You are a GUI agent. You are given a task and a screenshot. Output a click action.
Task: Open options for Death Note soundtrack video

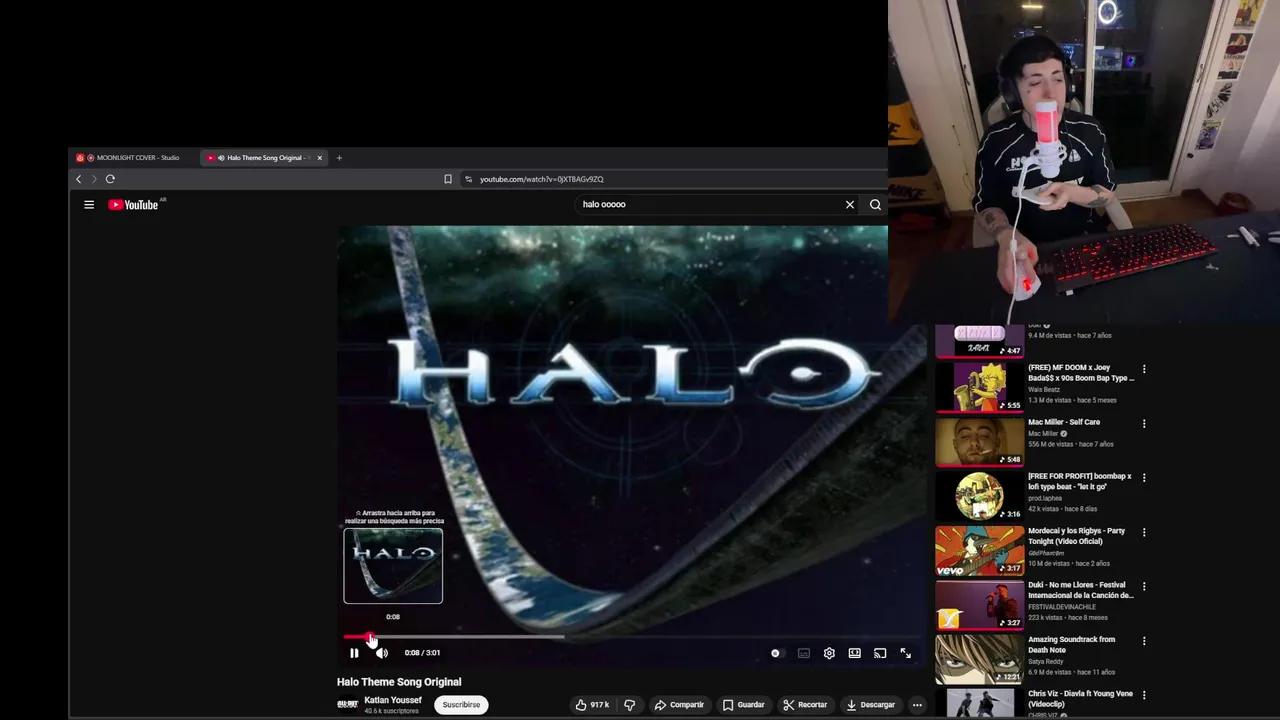(x=1144, y=641)
